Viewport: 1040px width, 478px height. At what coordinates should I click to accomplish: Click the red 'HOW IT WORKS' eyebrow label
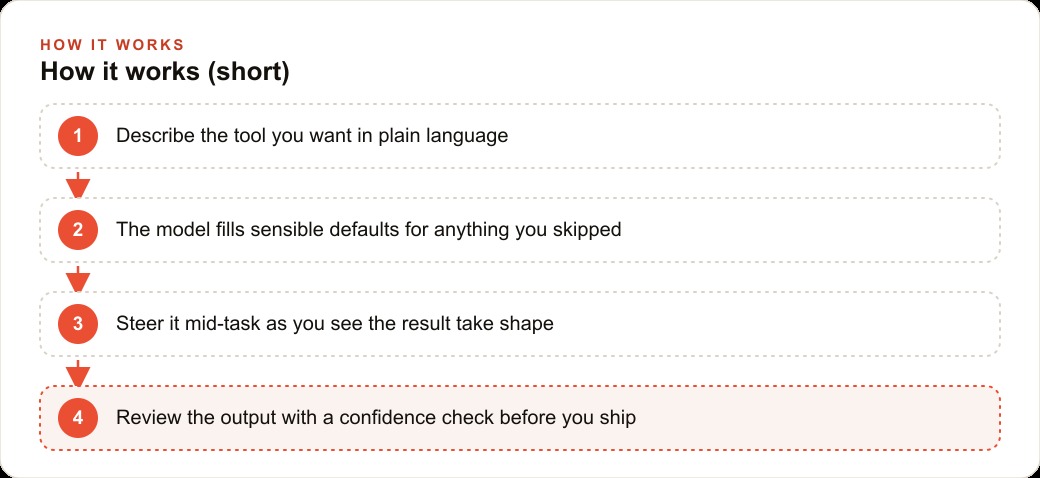click(x=112, y=45)
